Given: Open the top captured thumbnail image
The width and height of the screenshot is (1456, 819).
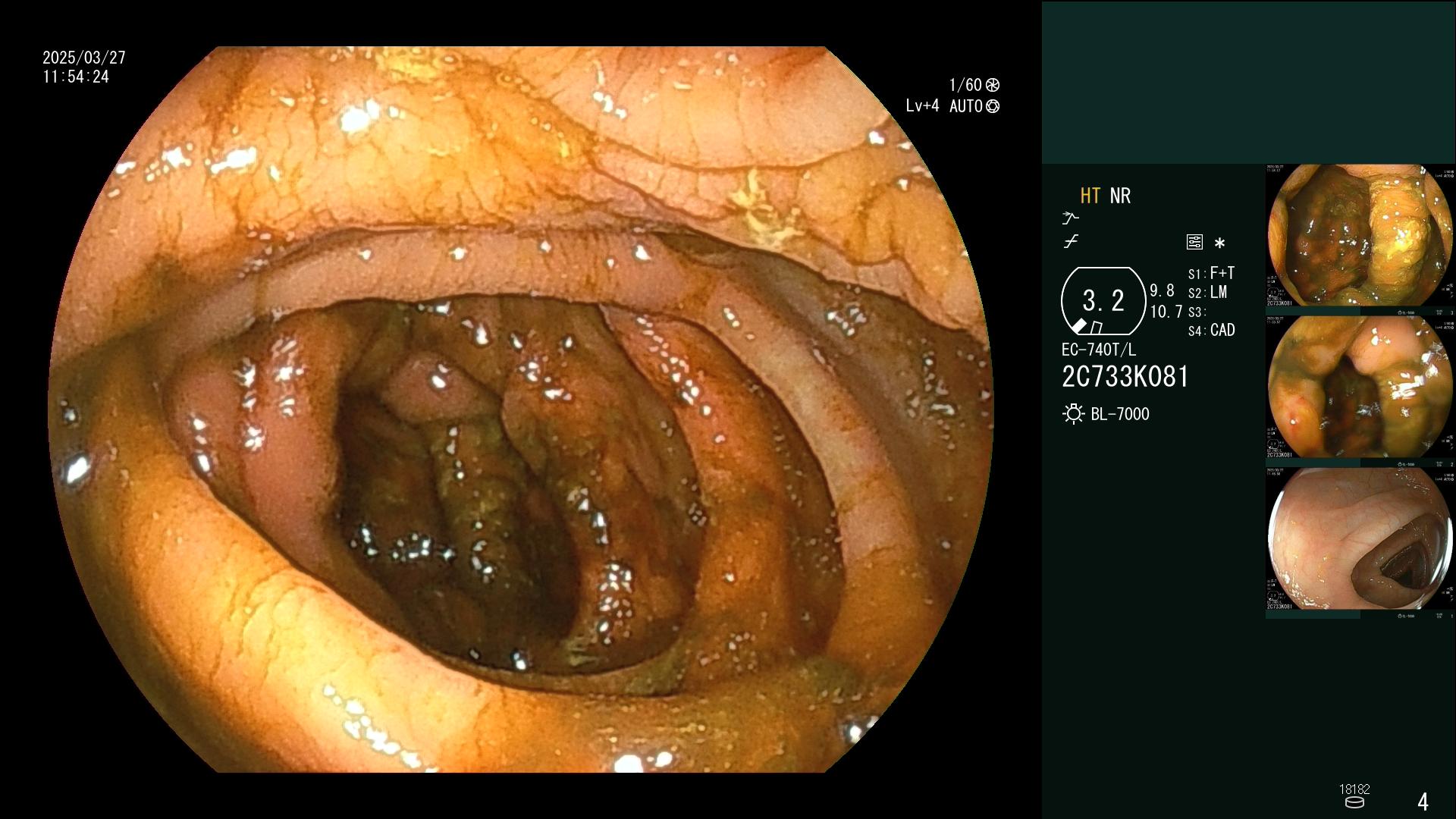Looking at the screenshot, I should click(1360, 235).
